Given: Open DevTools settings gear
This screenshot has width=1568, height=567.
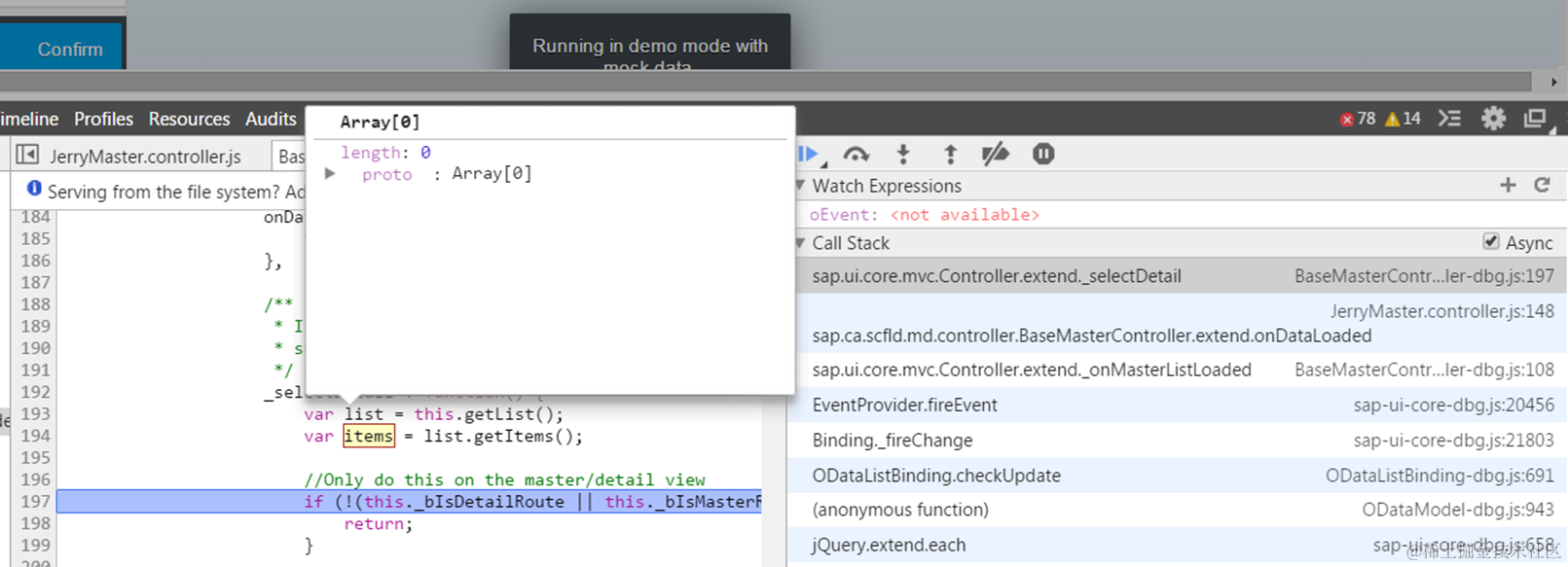Looking at the screenshot, I should click(1493, 119).
